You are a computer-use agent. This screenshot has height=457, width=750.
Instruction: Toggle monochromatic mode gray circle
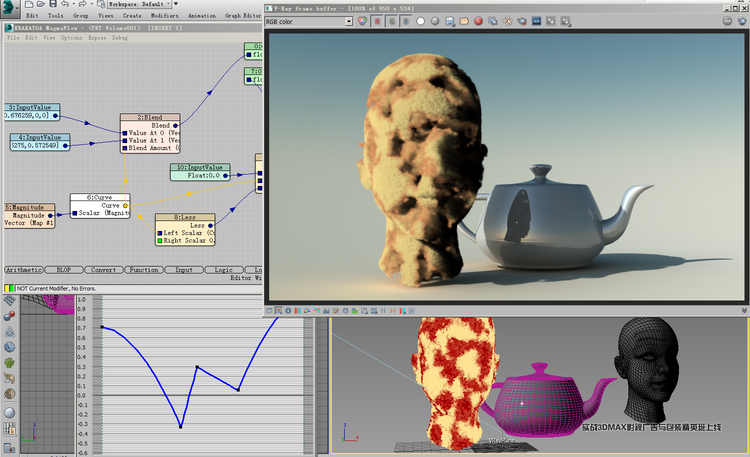(x=435, y=21)
